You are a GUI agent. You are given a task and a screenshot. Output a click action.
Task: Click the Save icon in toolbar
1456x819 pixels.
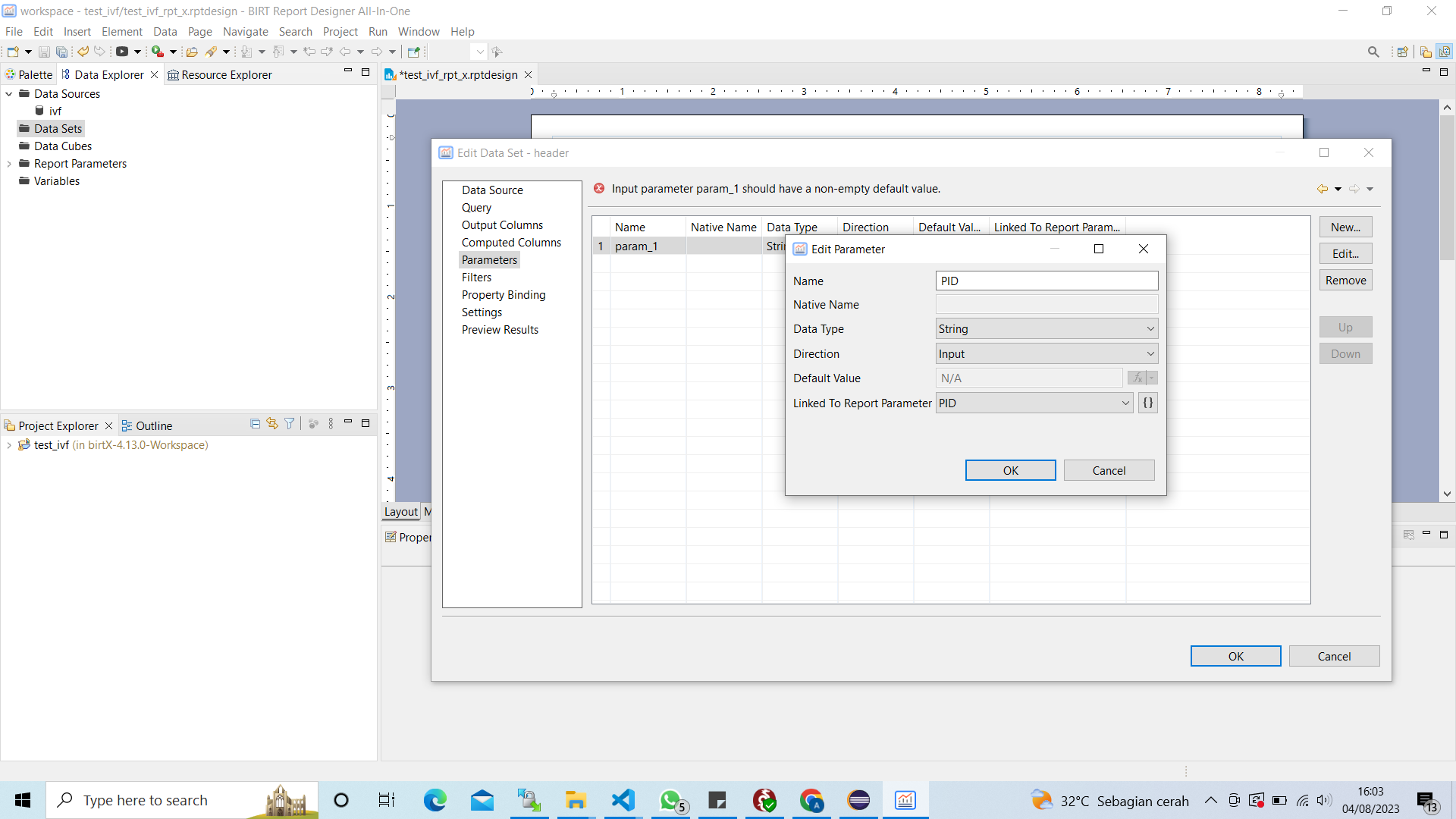[x=44, y=52]
